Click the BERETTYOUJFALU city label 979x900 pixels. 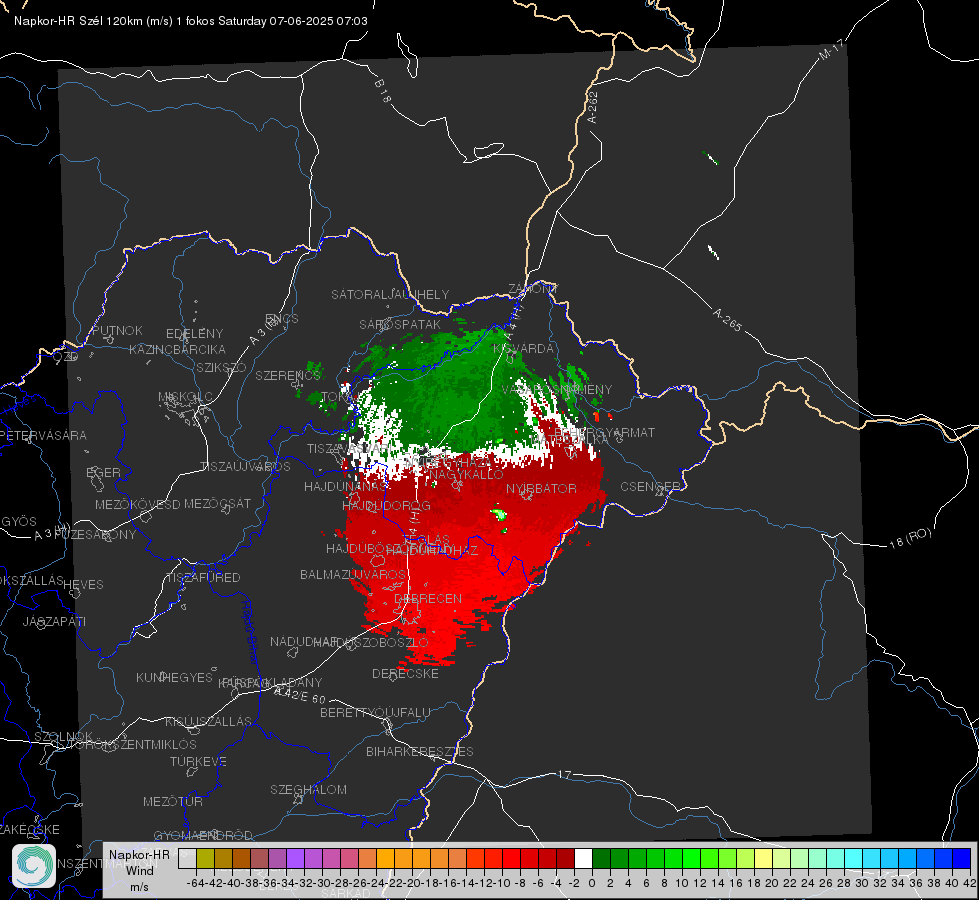point(375,712)
